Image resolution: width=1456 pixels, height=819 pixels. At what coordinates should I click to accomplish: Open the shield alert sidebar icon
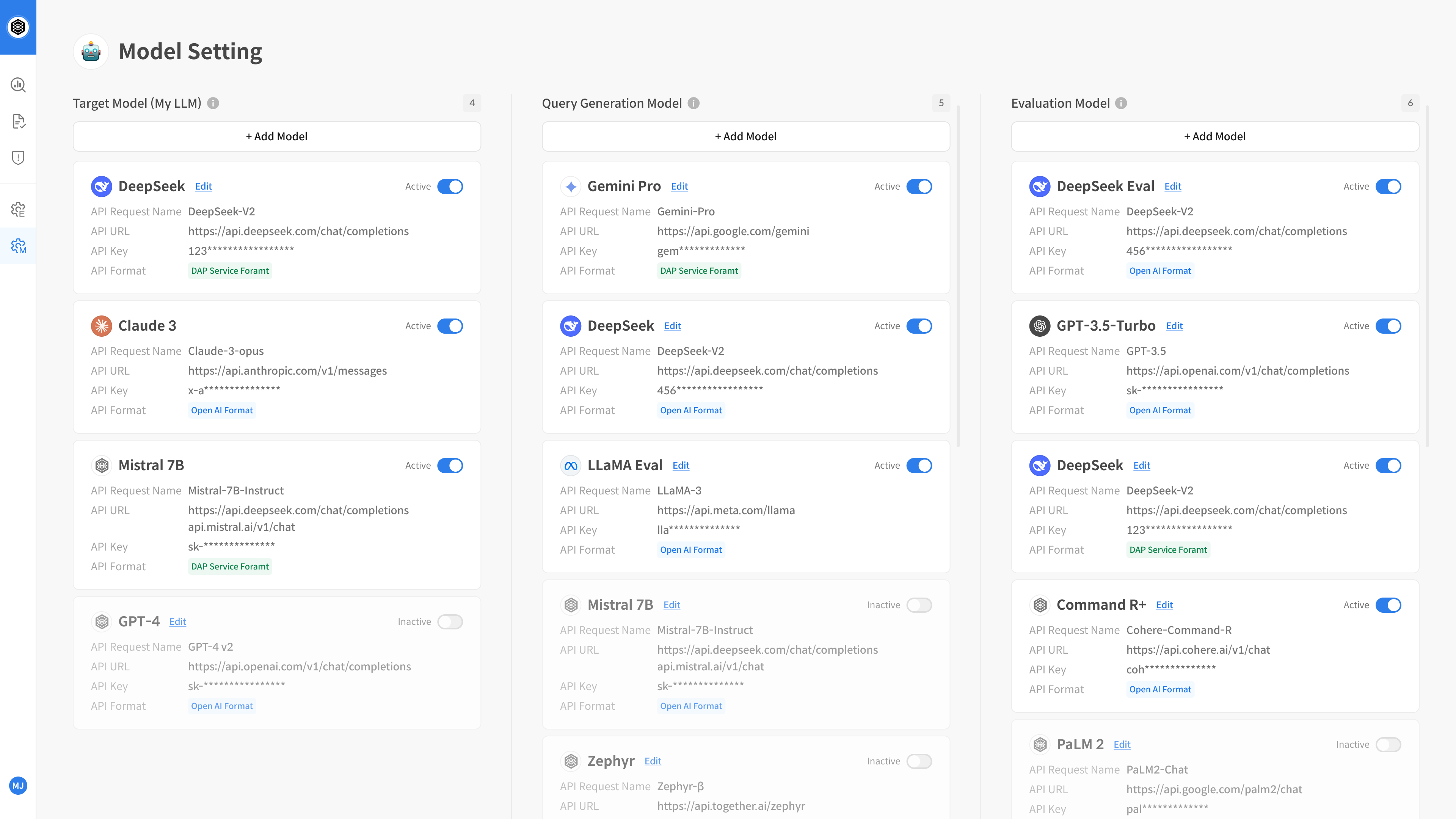pos(18,158)
